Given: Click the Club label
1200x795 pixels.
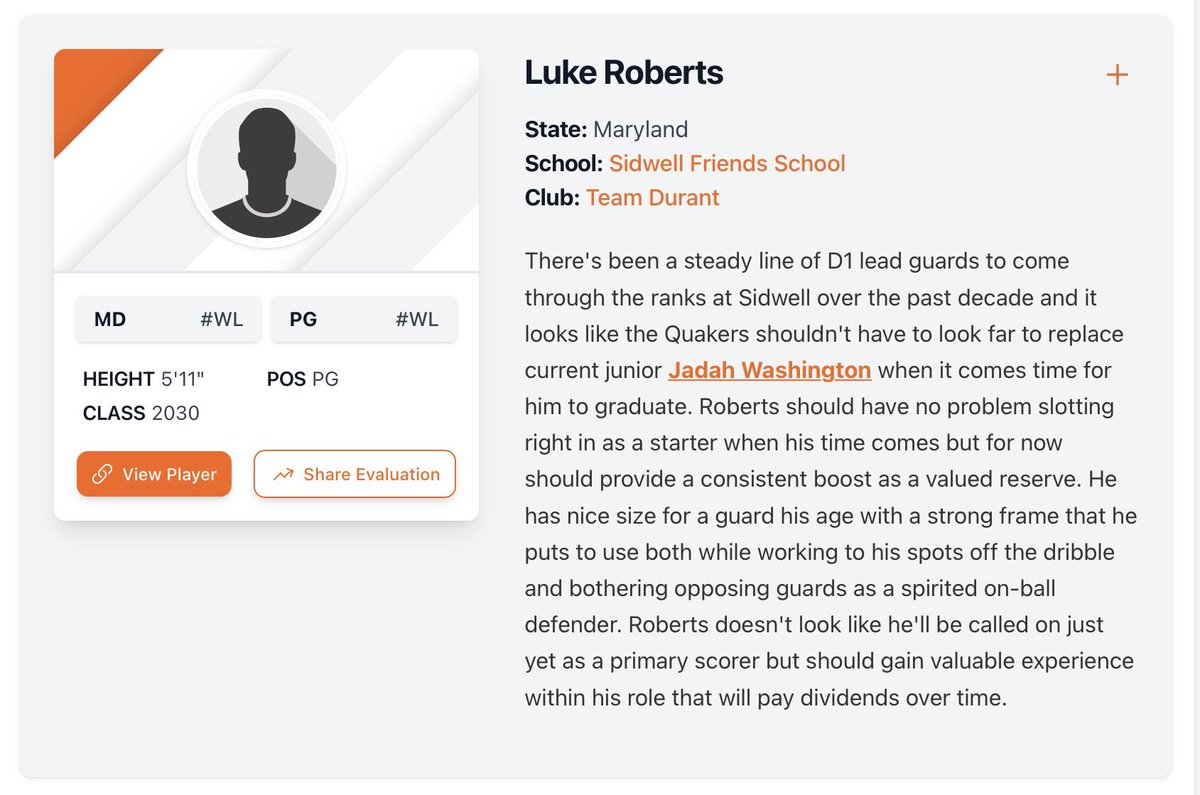Looking at the screenshot, I should click(552, 197).
